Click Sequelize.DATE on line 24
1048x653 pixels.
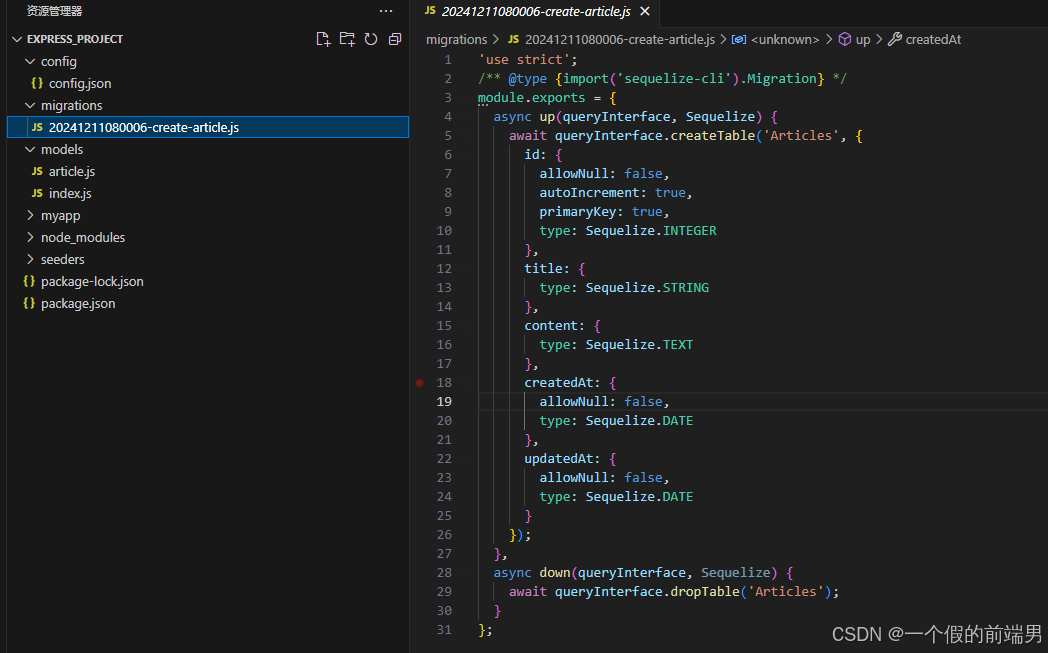pyautogui.click(x=639, y=497)
